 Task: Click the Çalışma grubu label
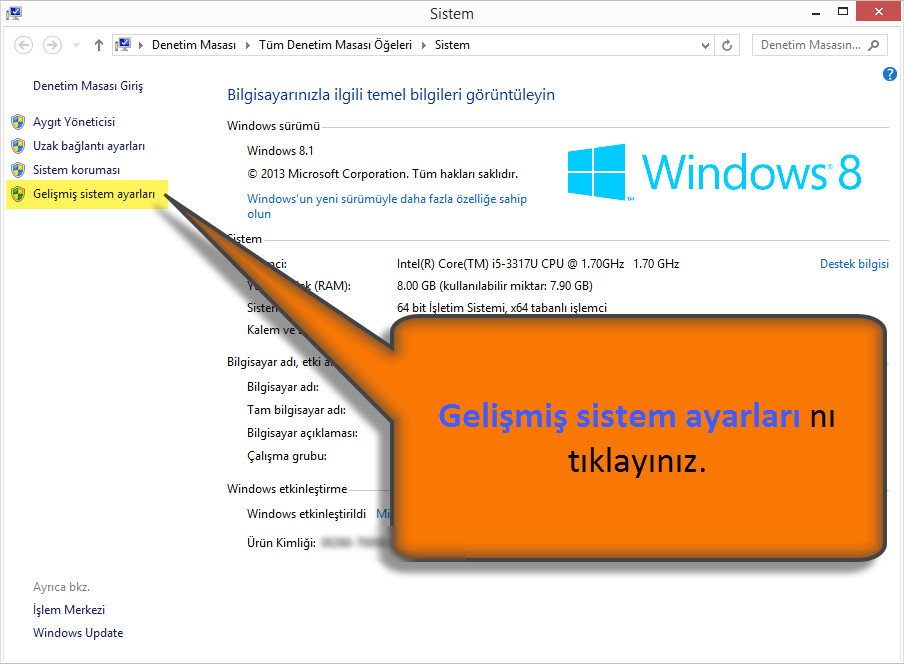tap(287, 456)
